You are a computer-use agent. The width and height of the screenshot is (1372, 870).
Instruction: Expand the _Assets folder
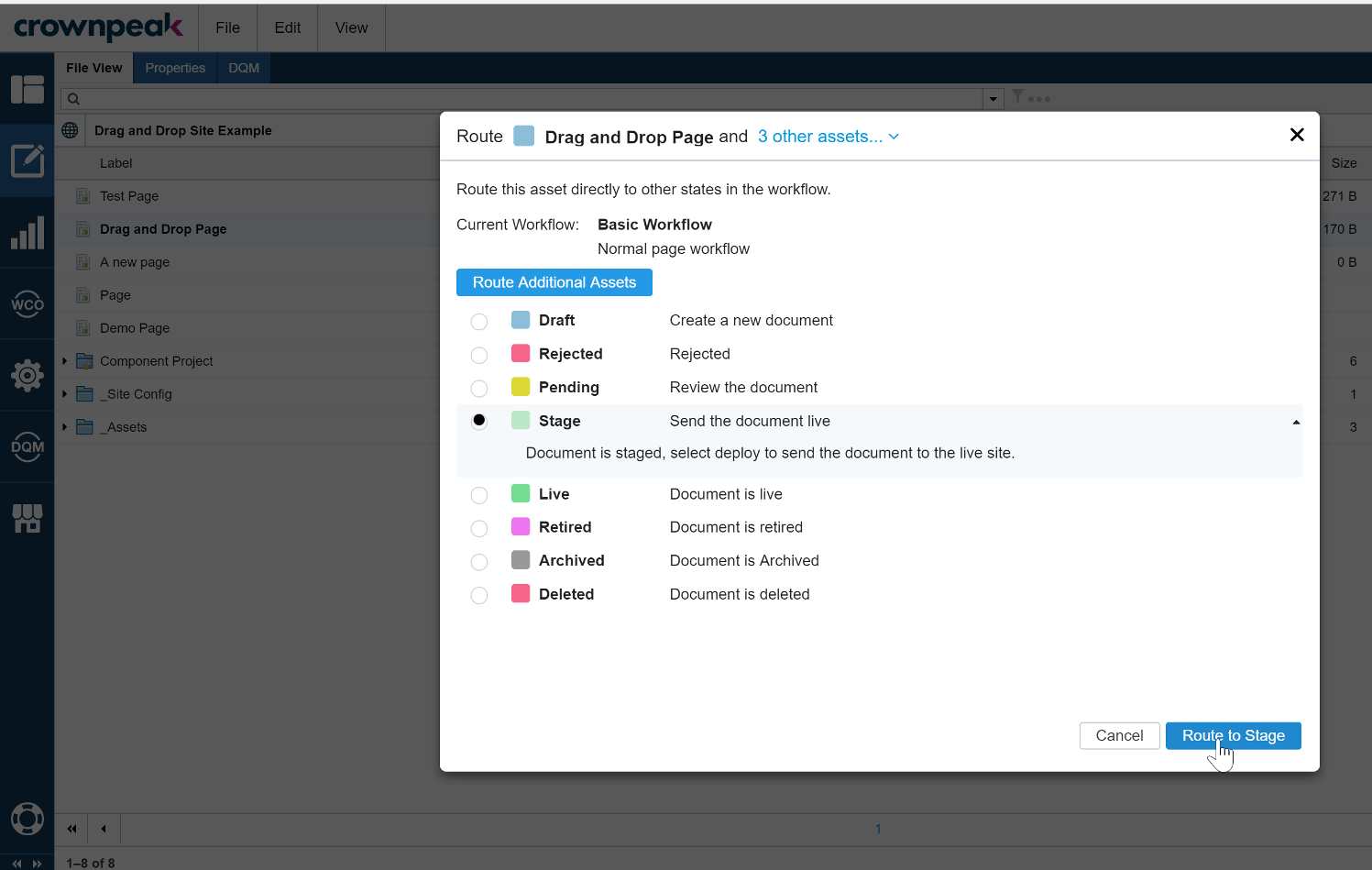tap(65, 427)
